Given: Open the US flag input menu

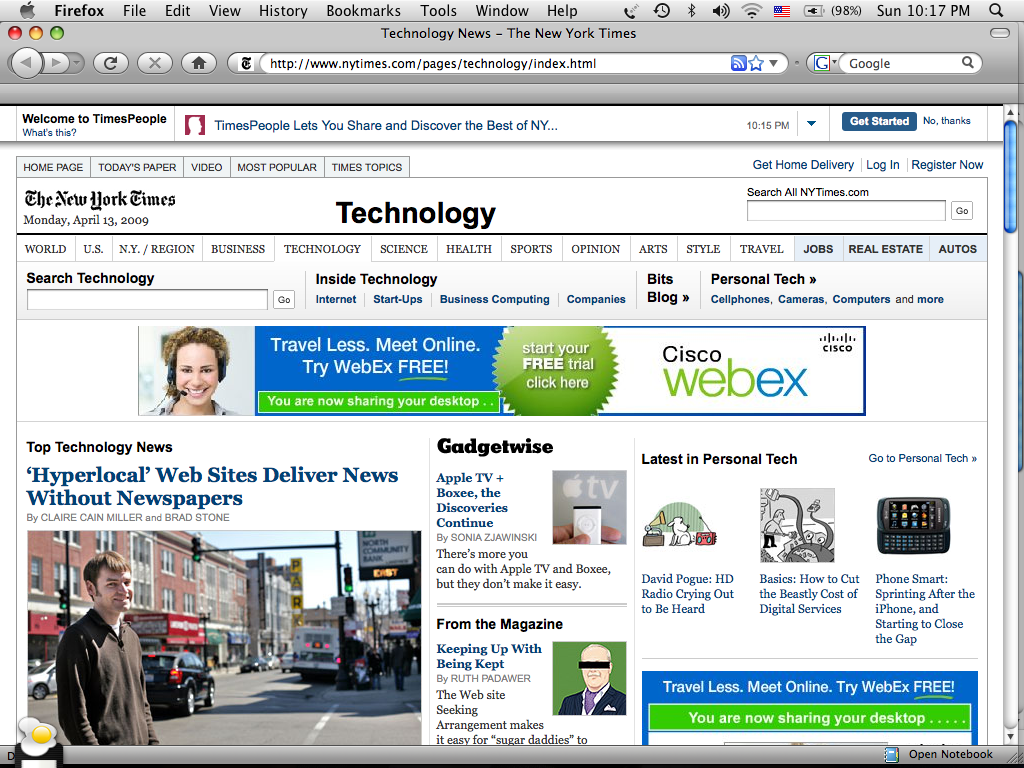Looking at the screenshot, I should [782, 10].
